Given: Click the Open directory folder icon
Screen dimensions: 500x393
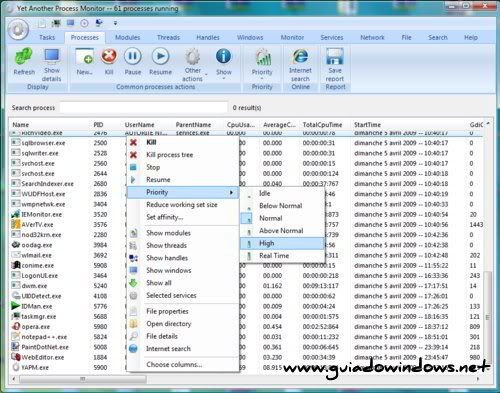Looking at the screenshot, I should (133, 324).
